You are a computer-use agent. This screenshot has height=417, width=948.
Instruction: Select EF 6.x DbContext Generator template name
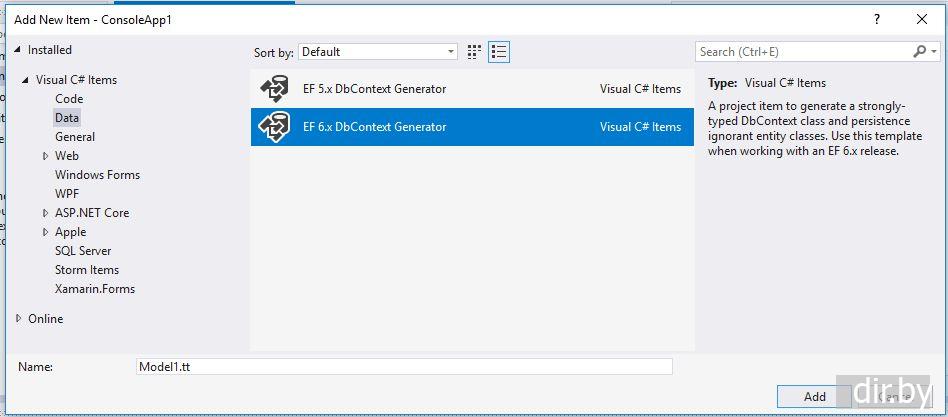[374, 127]
